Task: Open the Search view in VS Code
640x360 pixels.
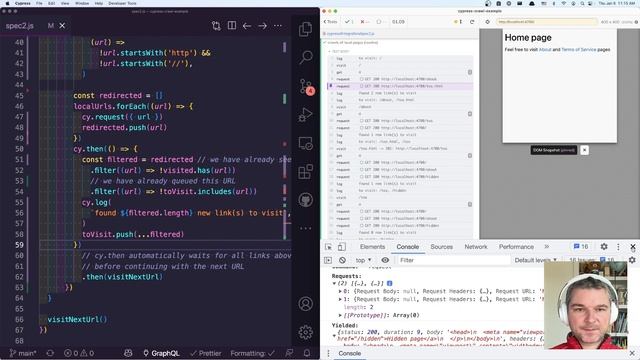Action: coord(305,57)
